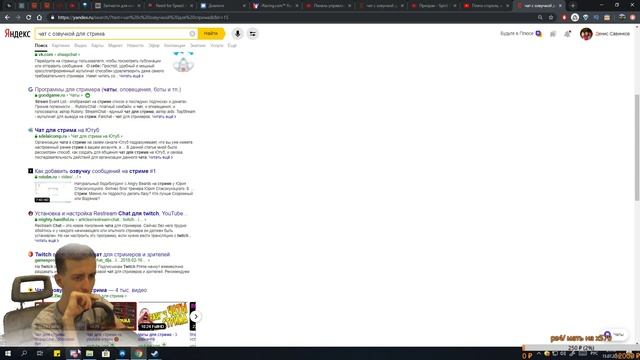Open video thumbnail under озвучку сообщений result
Image resolution: width=640 pixels, height=360 pixels.
(53, 192)
